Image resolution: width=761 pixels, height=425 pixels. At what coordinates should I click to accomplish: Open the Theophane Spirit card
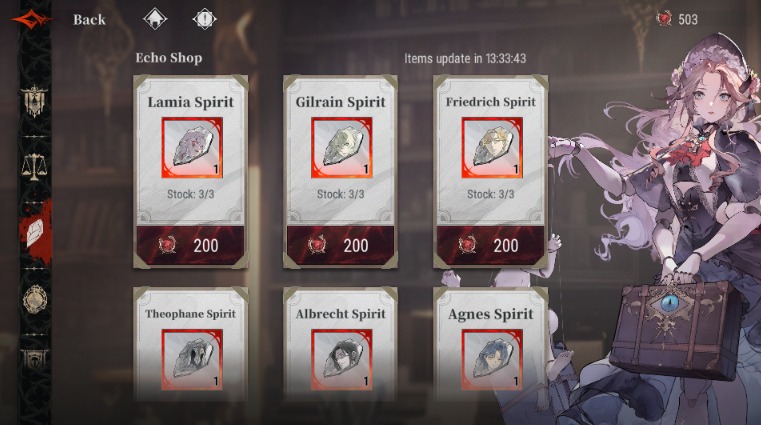pos(191,344)
